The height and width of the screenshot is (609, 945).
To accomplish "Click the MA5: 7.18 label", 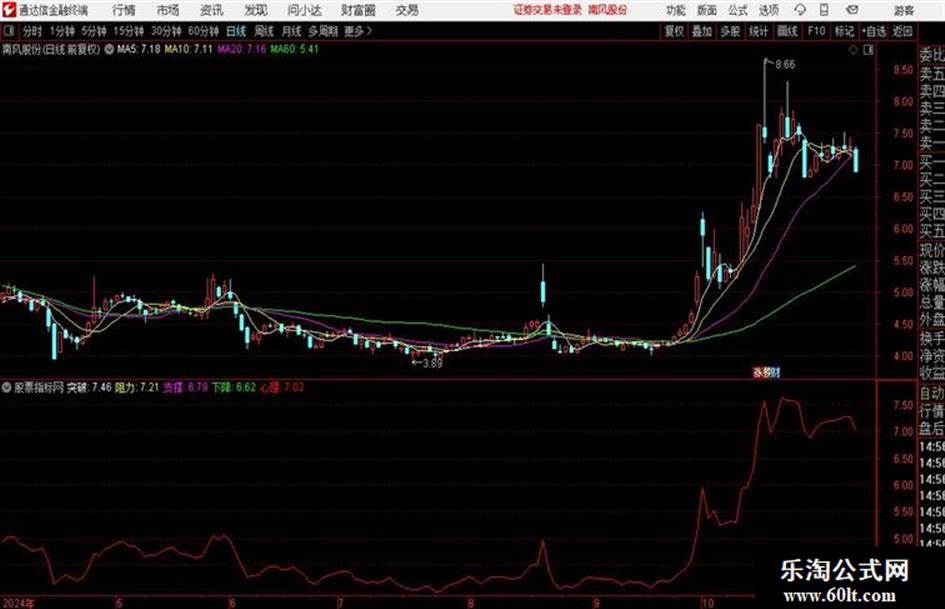I will pos(139,49).
